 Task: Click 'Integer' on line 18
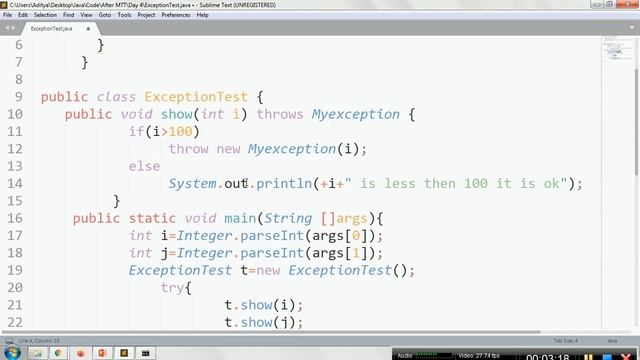[204, 253]
